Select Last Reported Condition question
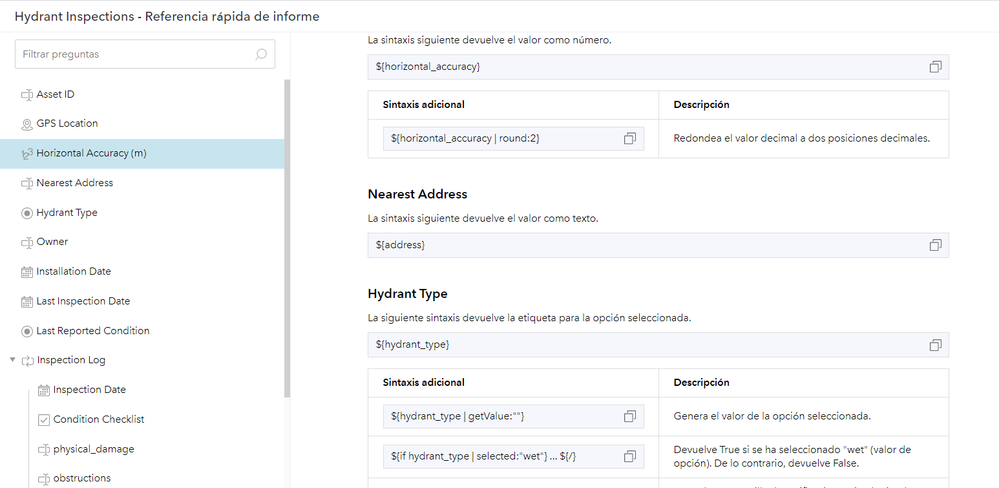Image resolution: width=999 pixels, height=488 pixels. pos(92,331)
